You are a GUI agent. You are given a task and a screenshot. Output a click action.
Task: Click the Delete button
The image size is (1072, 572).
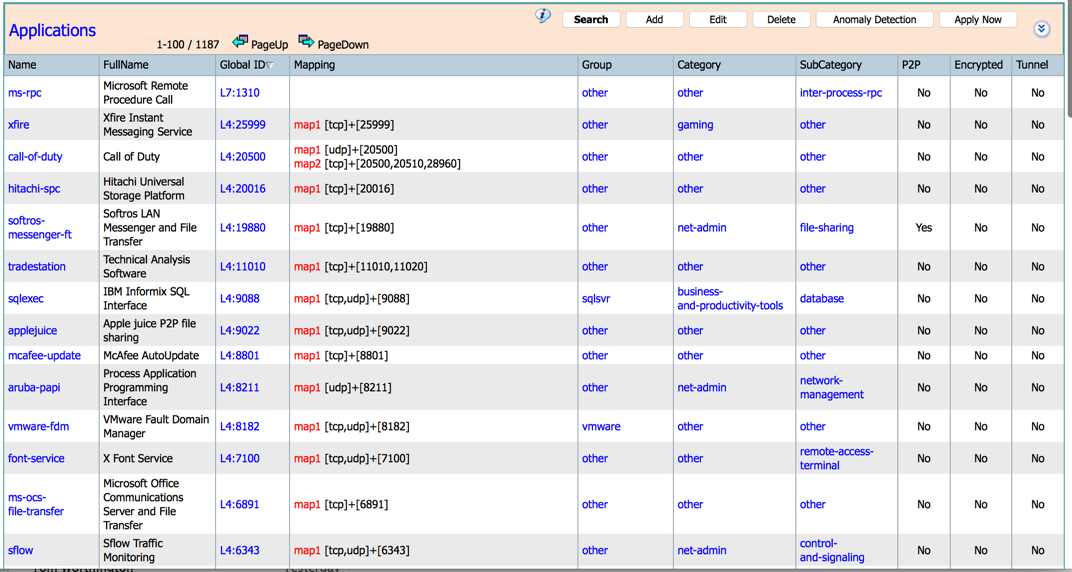pos(781,20)
